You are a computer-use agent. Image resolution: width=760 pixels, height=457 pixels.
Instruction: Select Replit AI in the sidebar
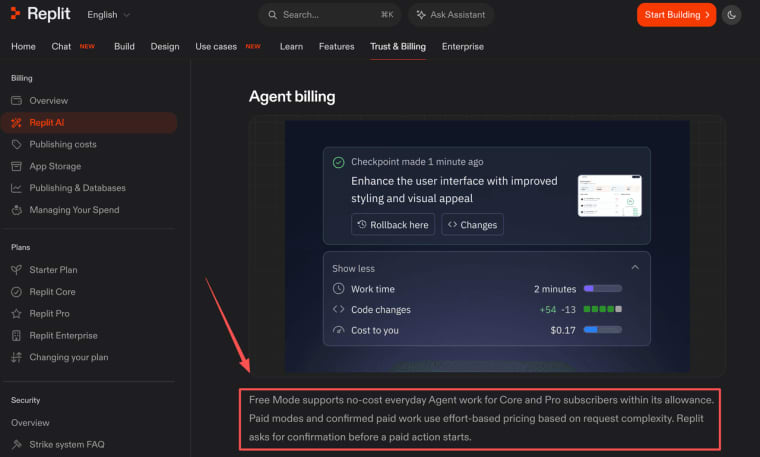90,123
